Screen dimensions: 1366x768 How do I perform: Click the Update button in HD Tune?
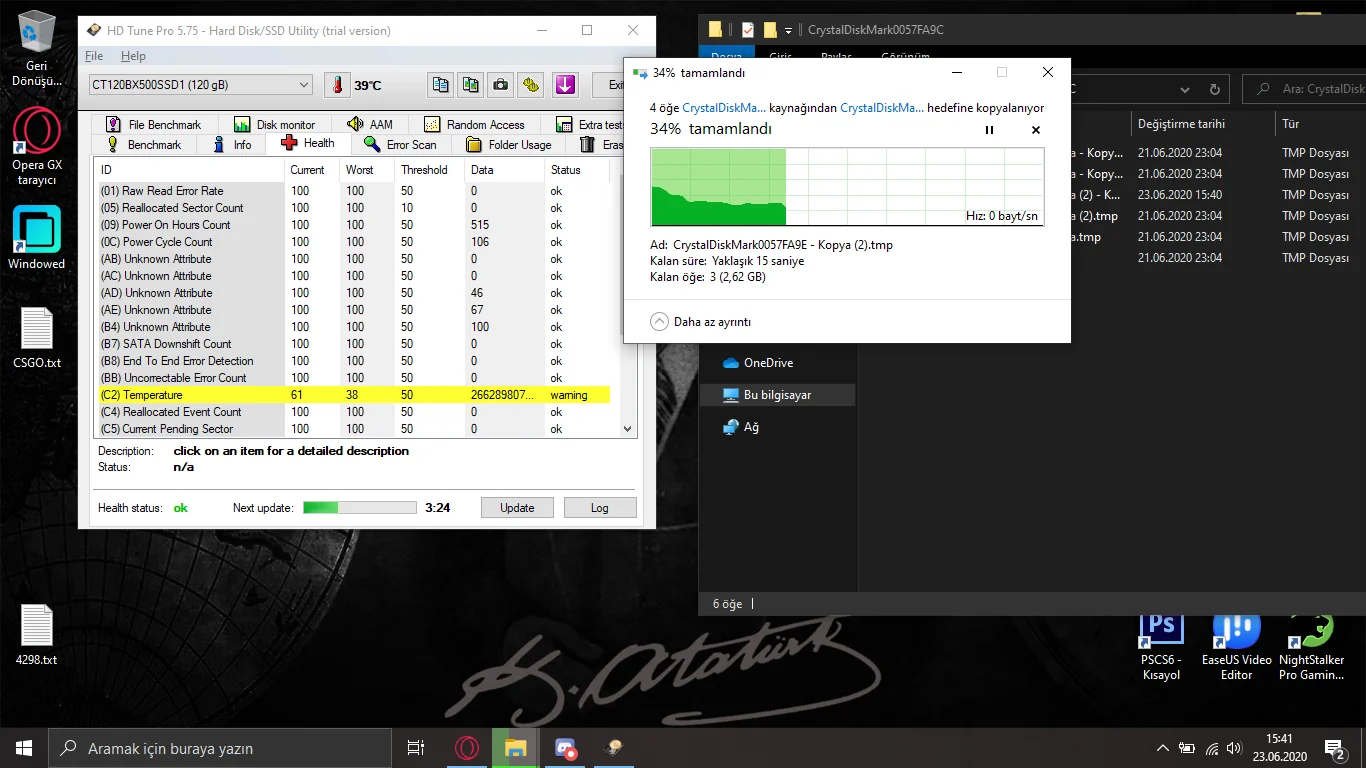[517, 508]
